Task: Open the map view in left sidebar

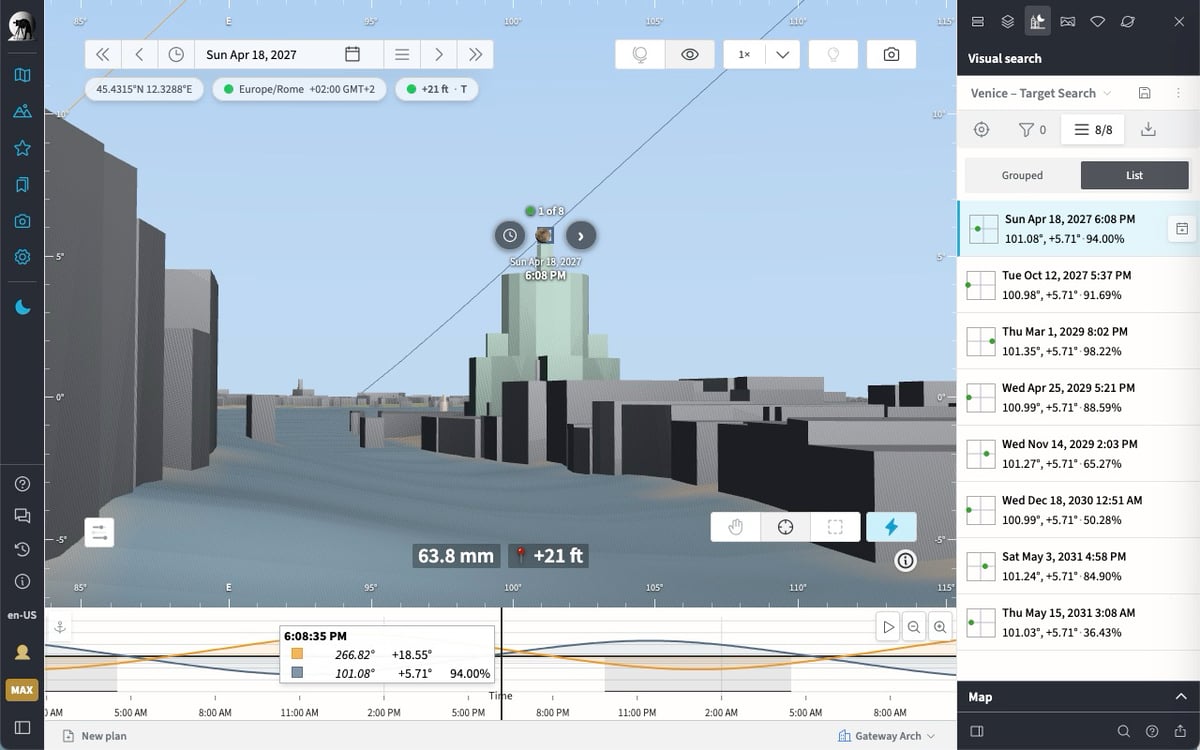Action: click(22, 75)
